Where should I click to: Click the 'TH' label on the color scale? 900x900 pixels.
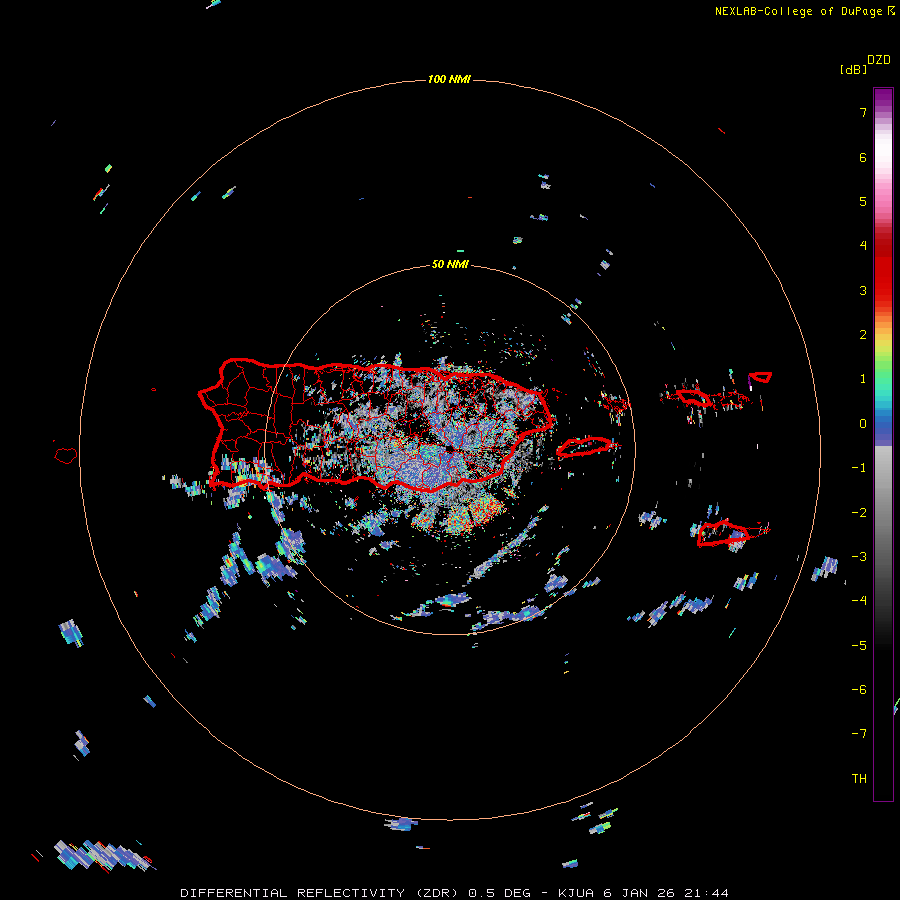tap(859, 779)
